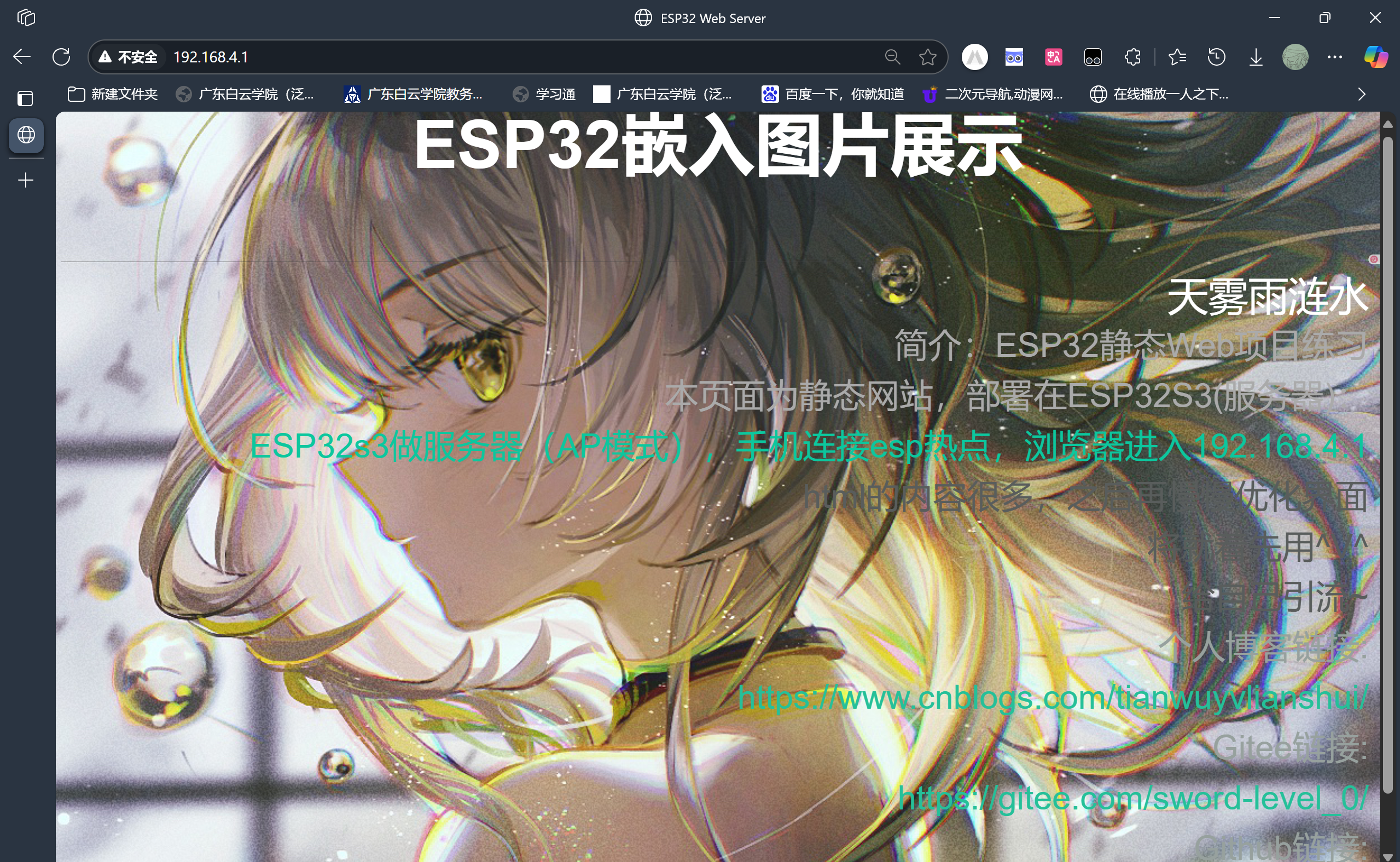Expand hidden bookmarks with chevron arrow

[1361, 94]
